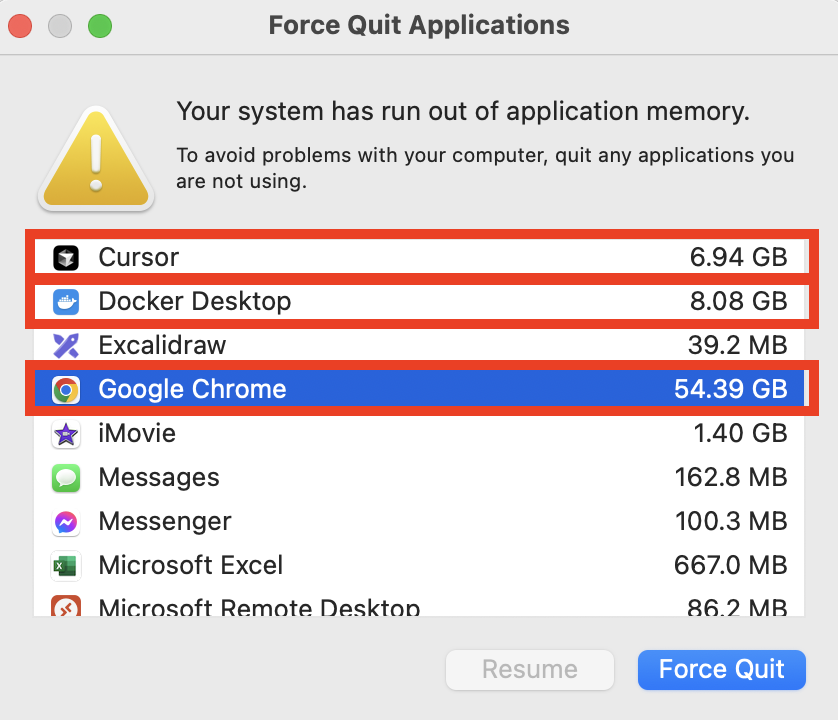Viewport: 838px width, 720px height.
Task: Click the 86.2 MB memory value
Action: [x=737, y=607]
